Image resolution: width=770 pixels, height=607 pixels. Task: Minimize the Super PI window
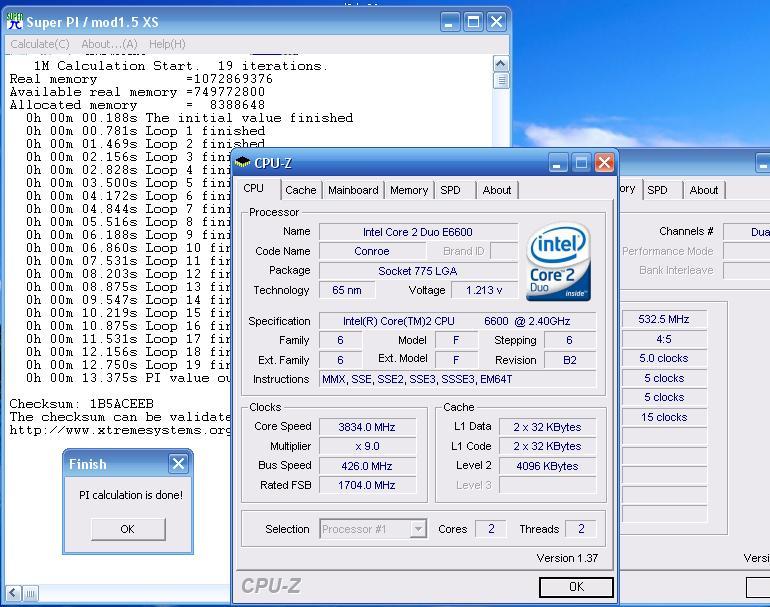(449, 22)
